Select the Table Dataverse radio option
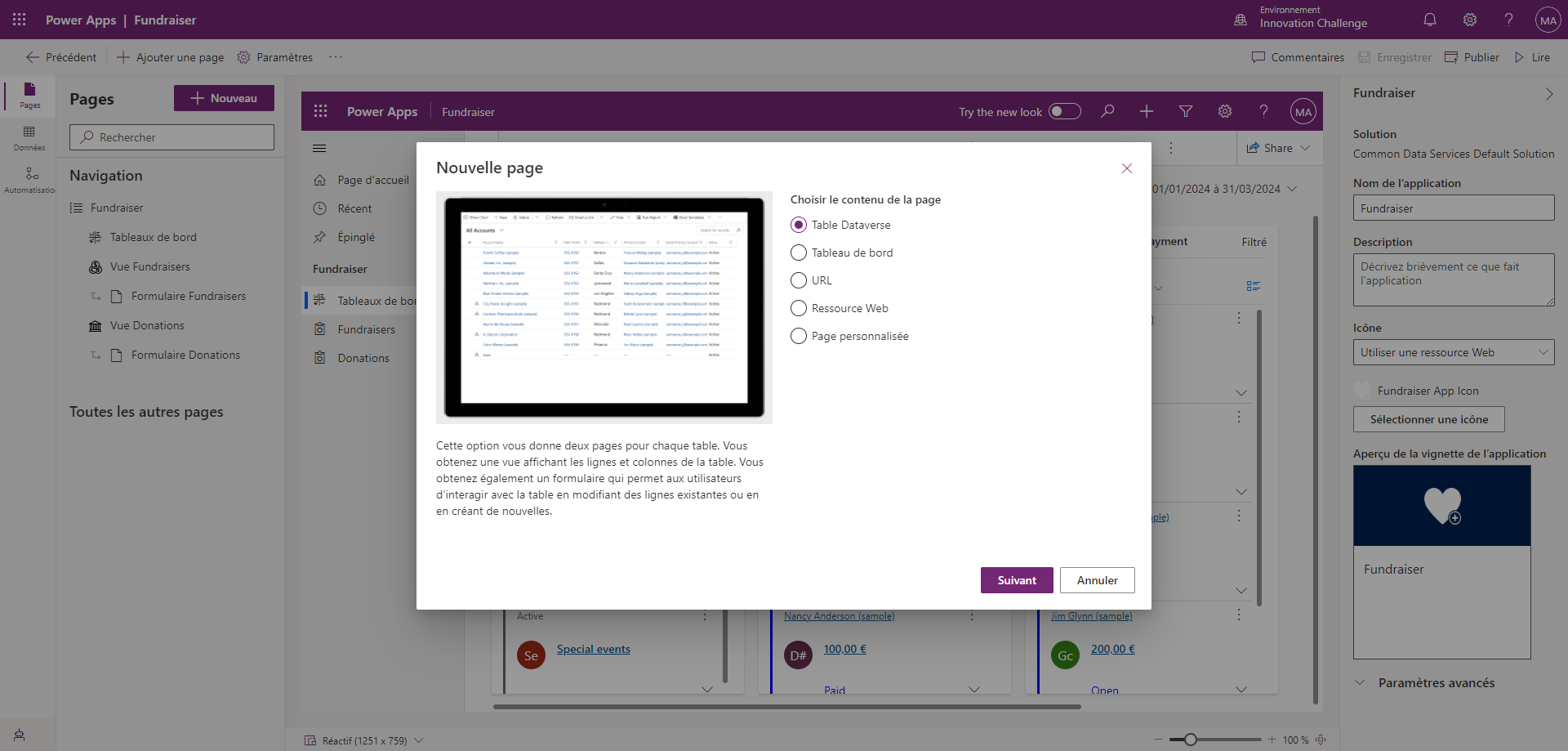Image resolution: width=1568 pixels, height=751 pixels. coord(799,225)
